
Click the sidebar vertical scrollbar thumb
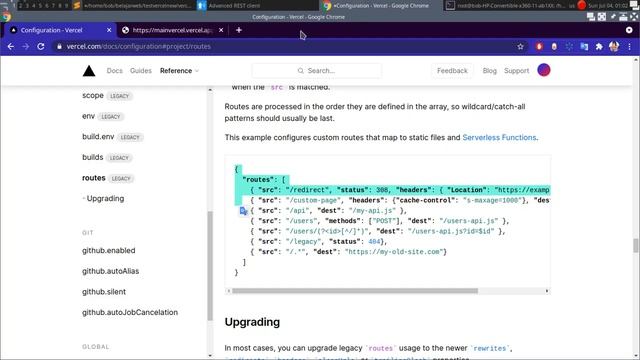210,266
